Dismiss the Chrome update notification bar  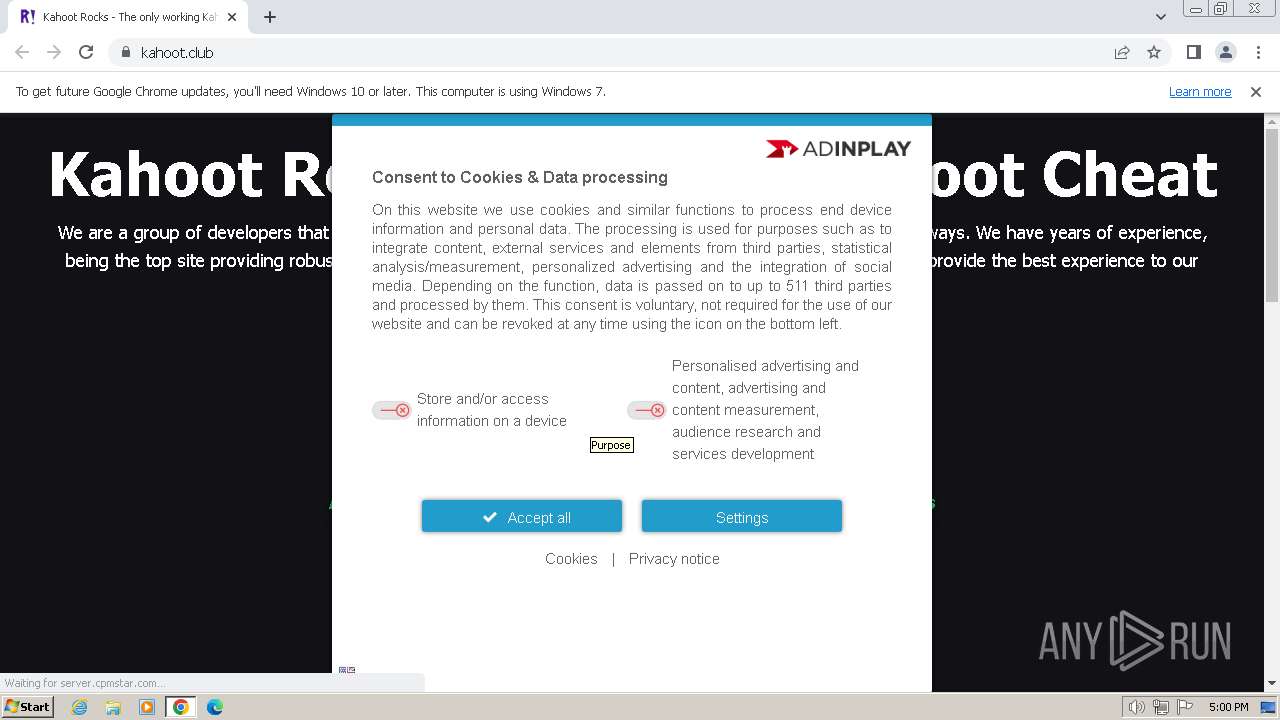[1256, 91]
